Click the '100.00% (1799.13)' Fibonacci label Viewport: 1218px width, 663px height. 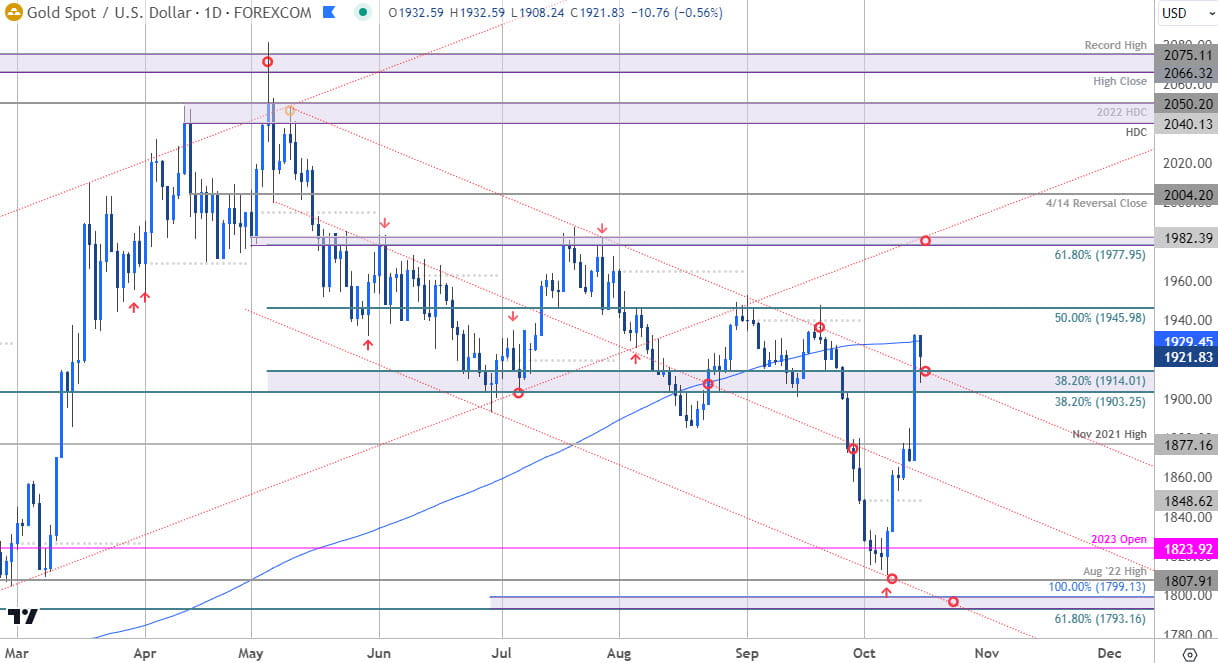[x=1099, y=585]
